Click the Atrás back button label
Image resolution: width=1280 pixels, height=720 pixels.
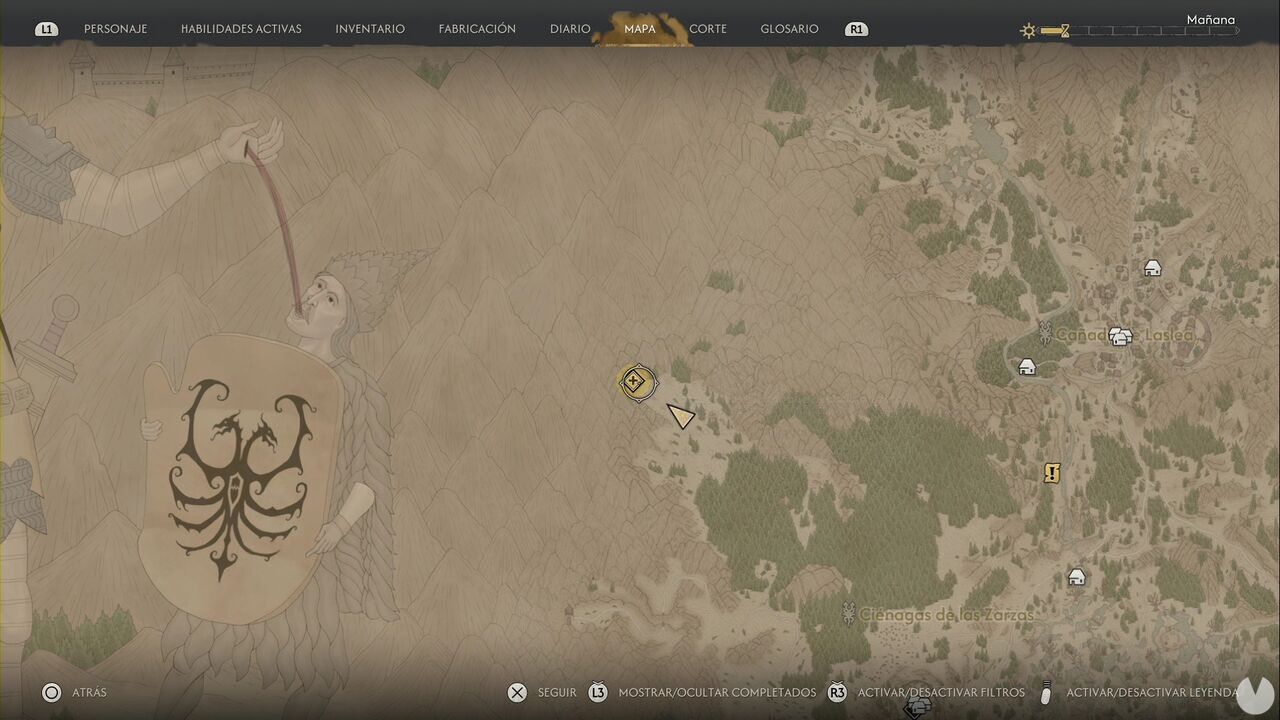89,692
